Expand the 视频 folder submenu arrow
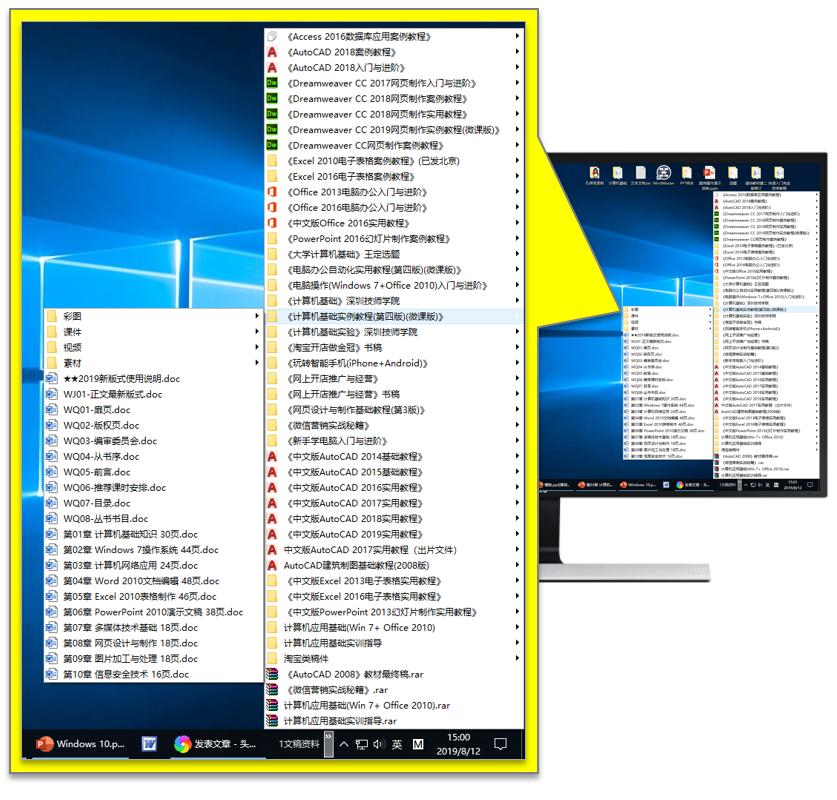 pyautogui.click(x=258, y=347)
